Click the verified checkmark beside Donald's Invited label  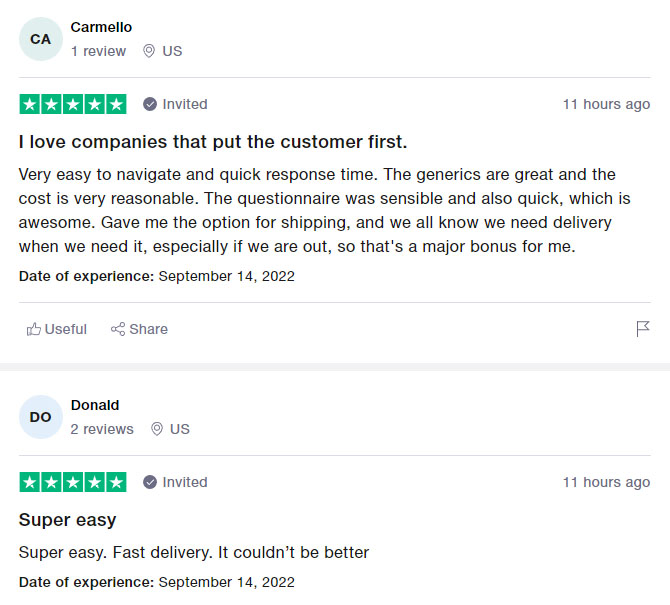pyautogui.click(x=150, y=482)
